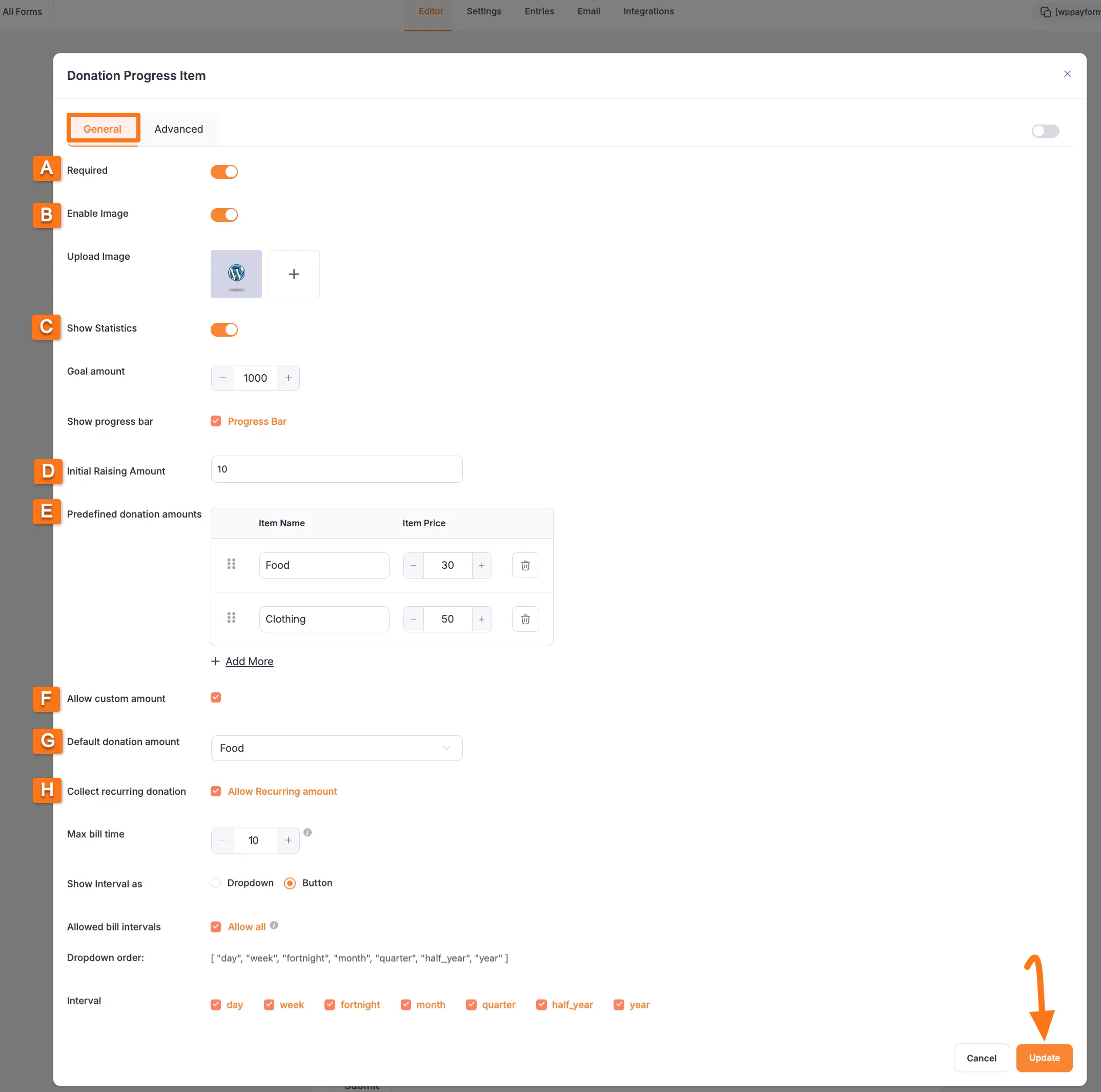Click the Add More link
Screen dimensions: 1101x1092
(249, 661)
